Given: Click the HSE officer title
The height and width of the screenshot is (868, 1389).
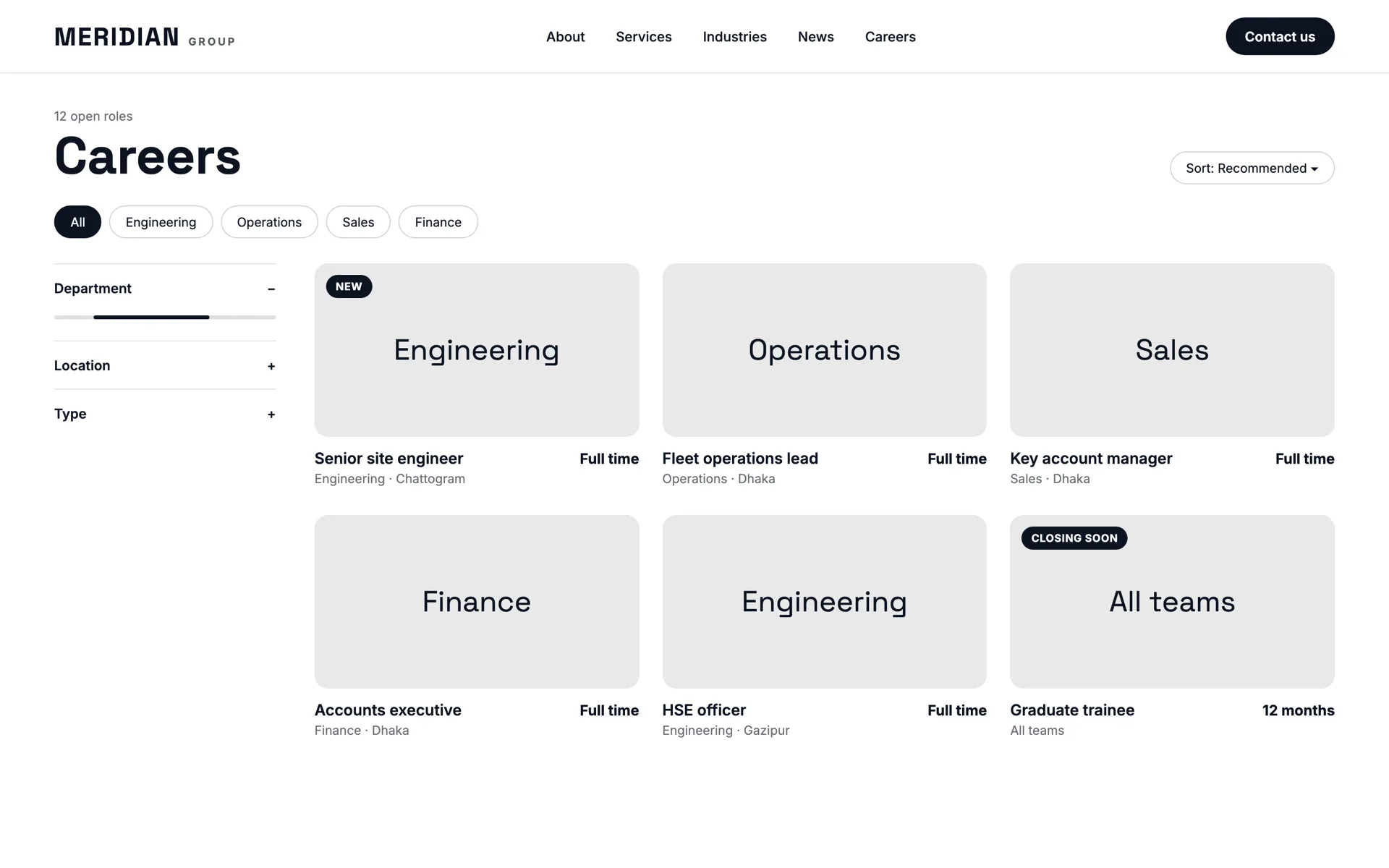Looking at the screenshot, I should [704, 710].
